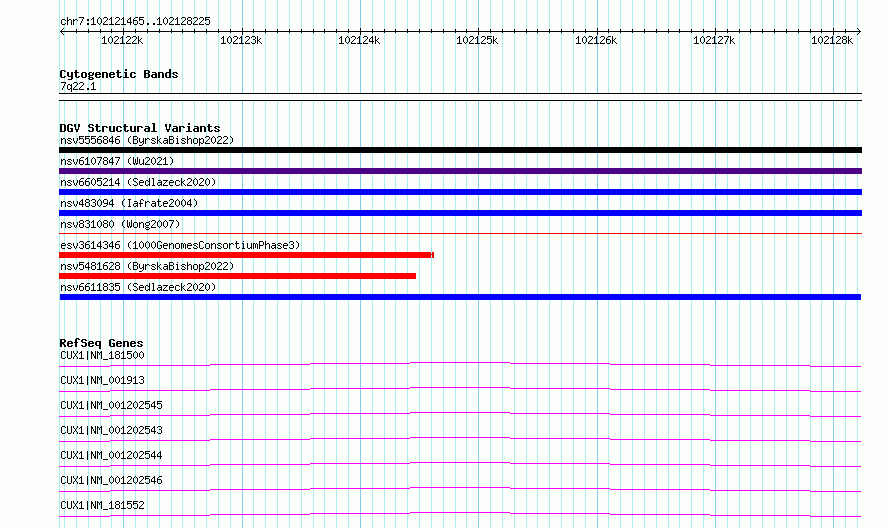Click the CUX1|NM_001913 magenta gene line
This screenshot has width=890, height=528.
click(x=460, y=389)
